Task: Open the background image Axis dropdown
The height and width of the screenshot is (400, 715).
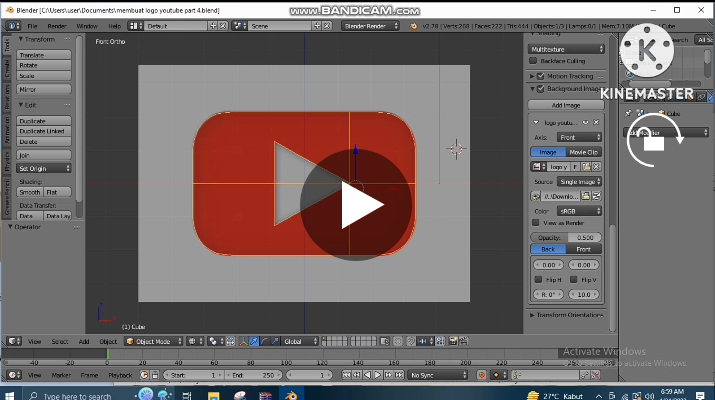Action: pyautogui.click(x=579, y=137)
